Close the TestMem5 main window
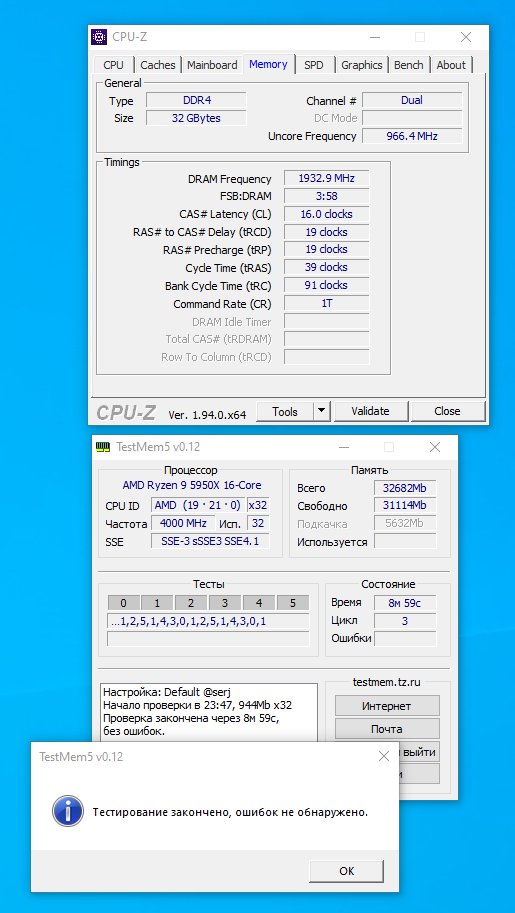The height and width of the screenshot is (913, 515). coord(435,447)
